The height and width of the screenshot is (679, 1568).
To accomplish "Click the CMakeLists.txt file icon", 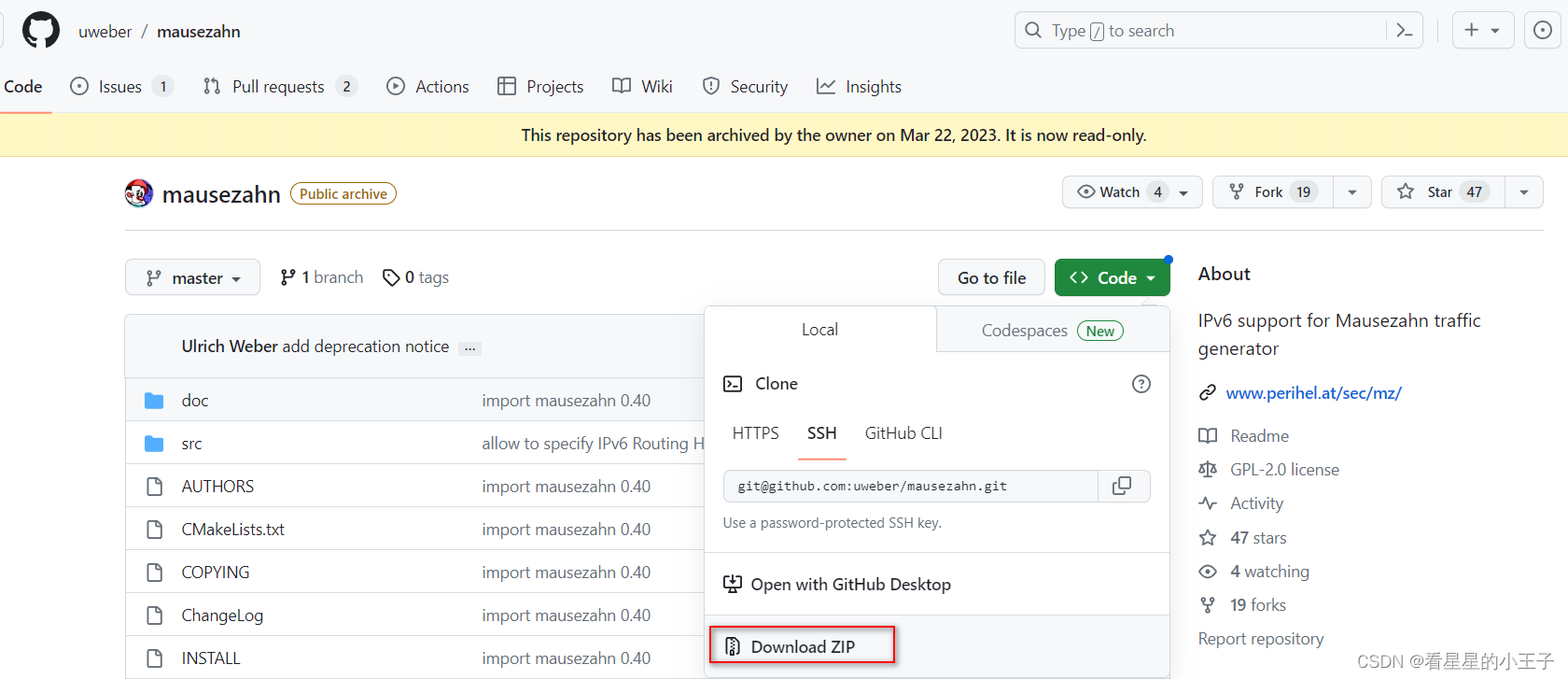I will point(155,530).
